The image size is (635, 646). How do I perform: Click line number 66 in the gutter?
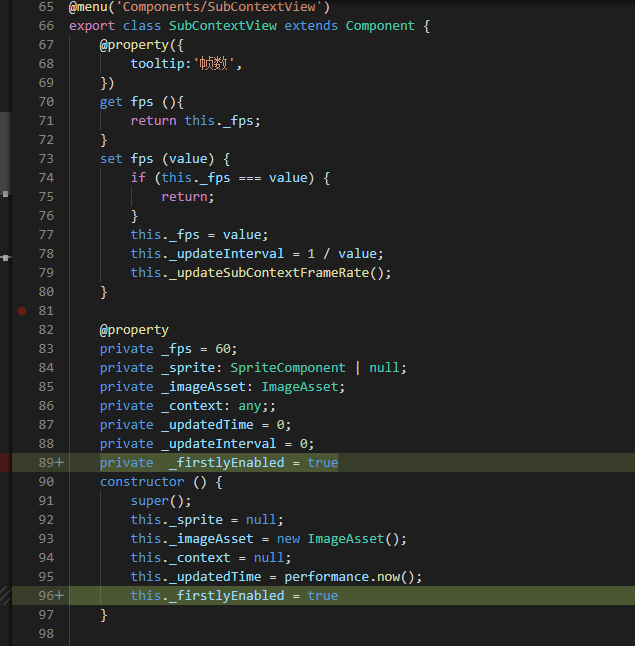46,26
